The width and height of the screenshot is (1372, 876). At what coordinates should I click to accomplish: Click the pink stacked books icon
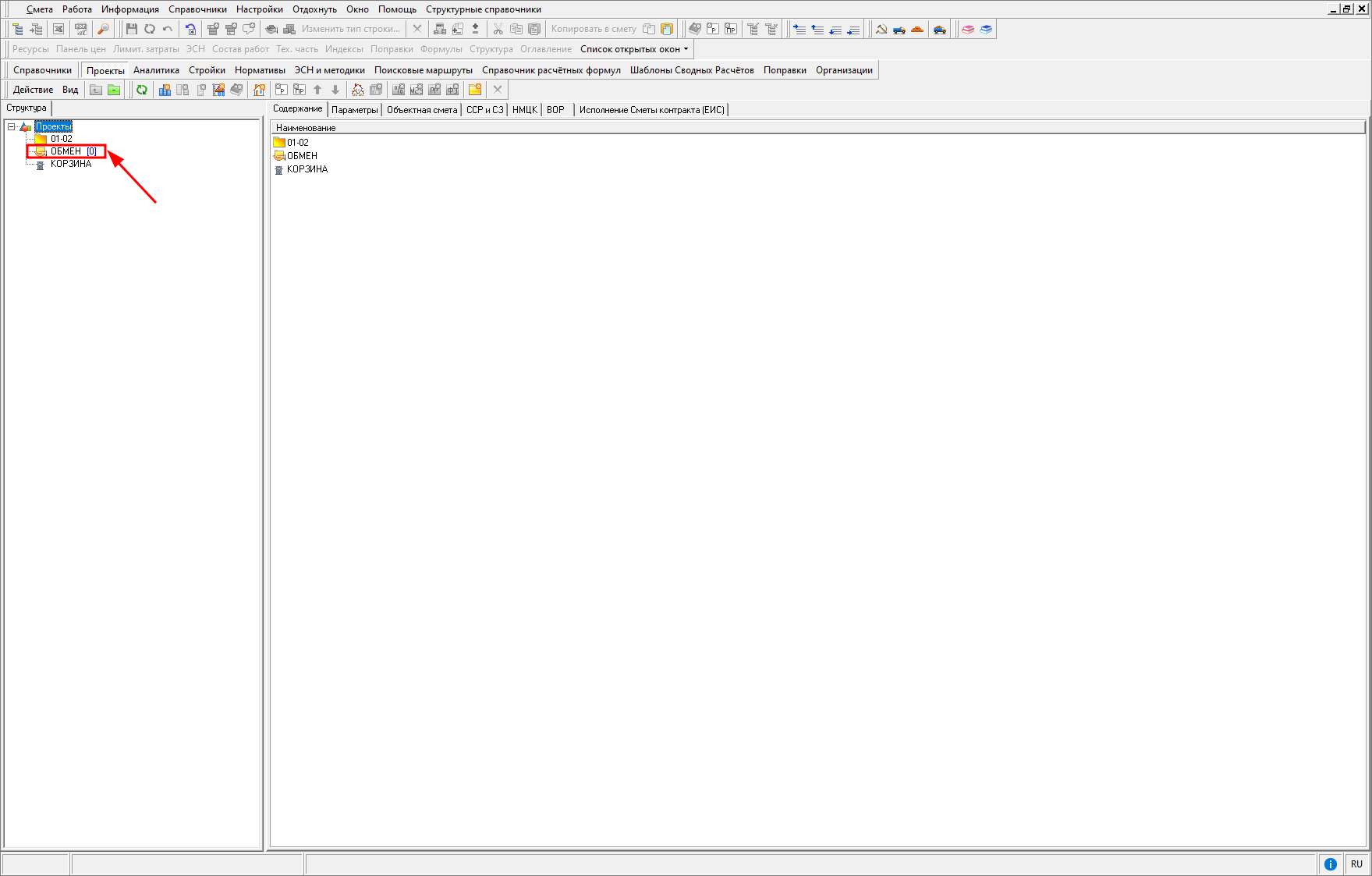tap(968, 29)
